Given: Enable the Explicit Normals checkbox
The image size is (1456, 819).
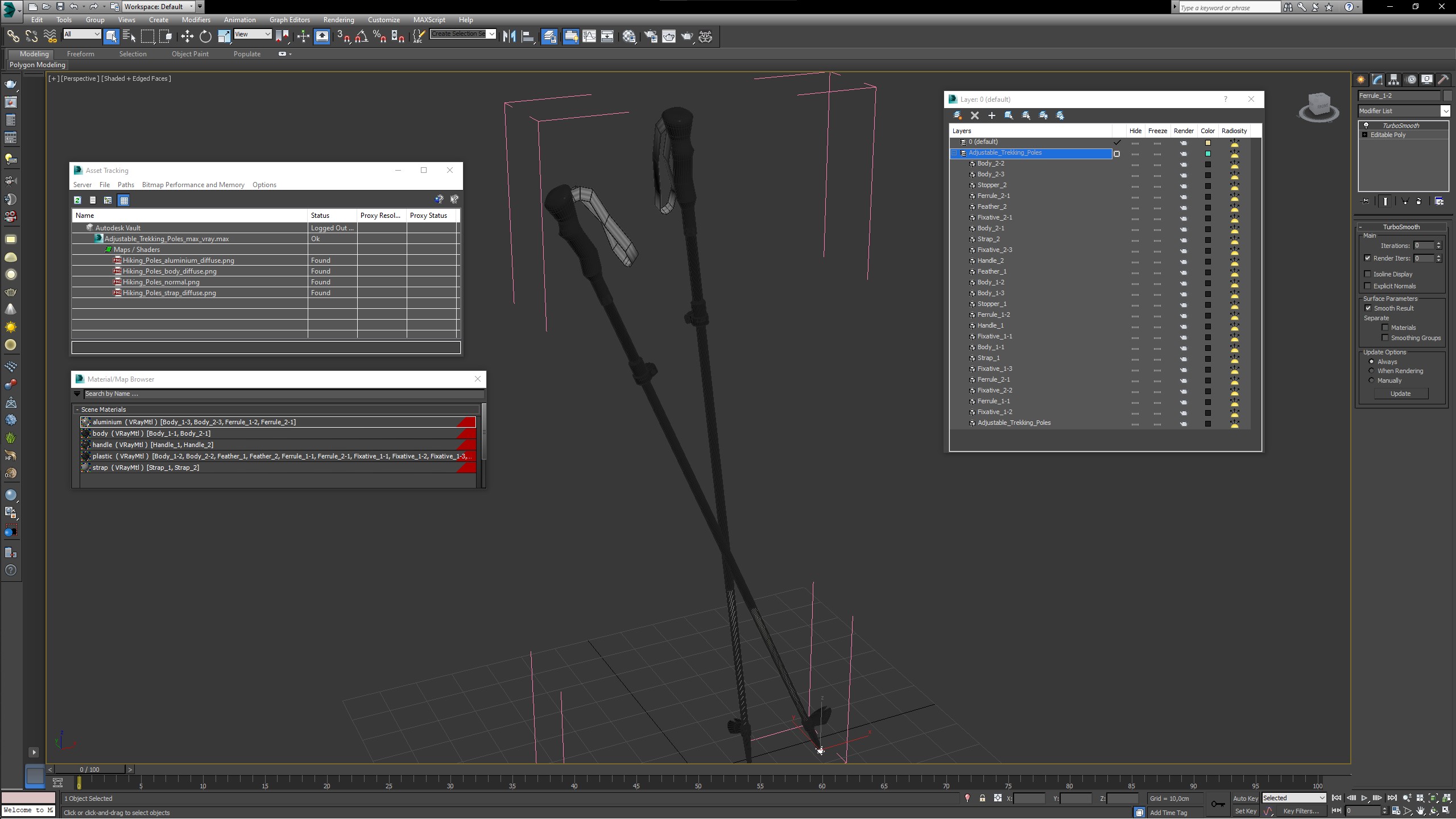Looking at the screenshot, I should [x=1368, y=286].
